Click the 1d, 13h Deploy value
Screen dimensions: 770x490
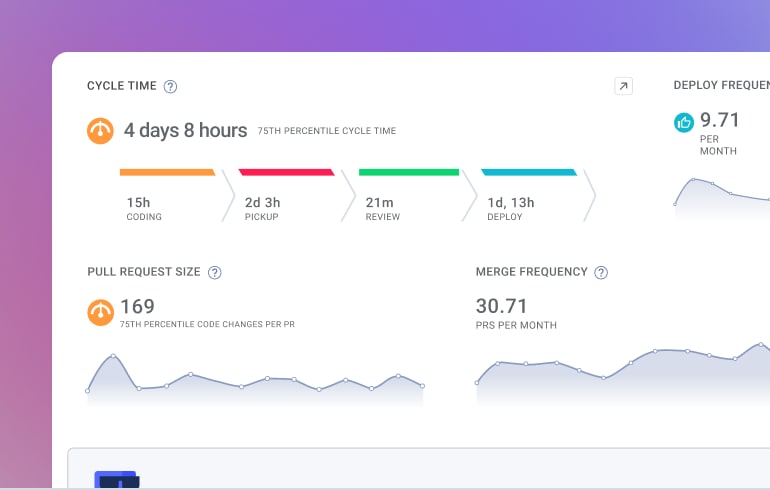click(511, 202)
